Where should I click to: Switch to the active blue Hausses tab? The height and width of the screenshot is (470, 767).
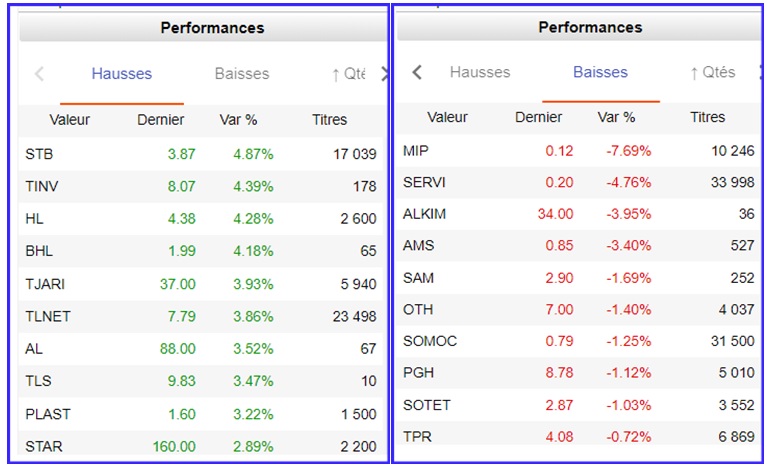click(121, 74)
